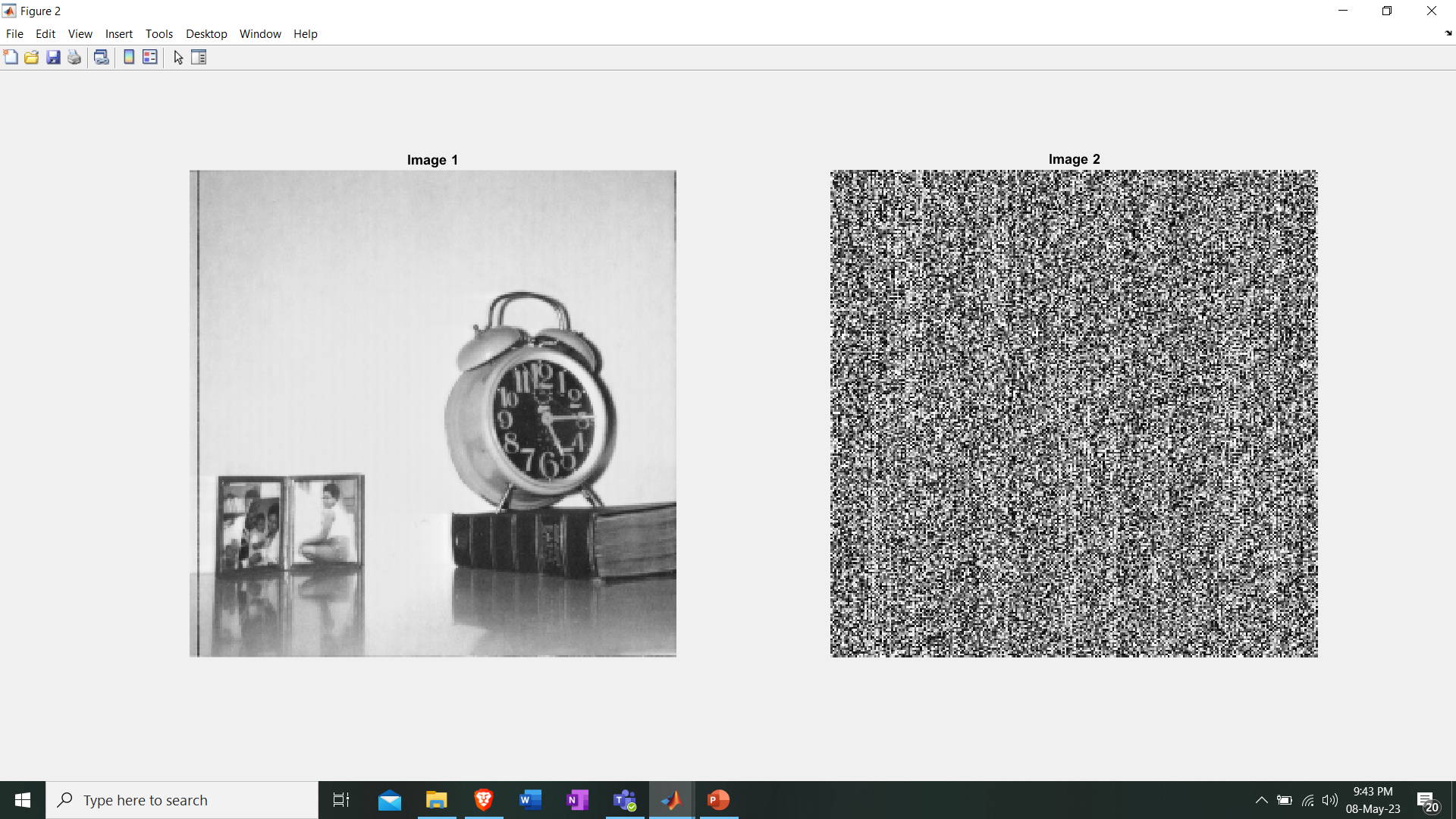Open the Property Inspector toolbar icon
This screenshot has width=1456, height=819.
point(199,57)
